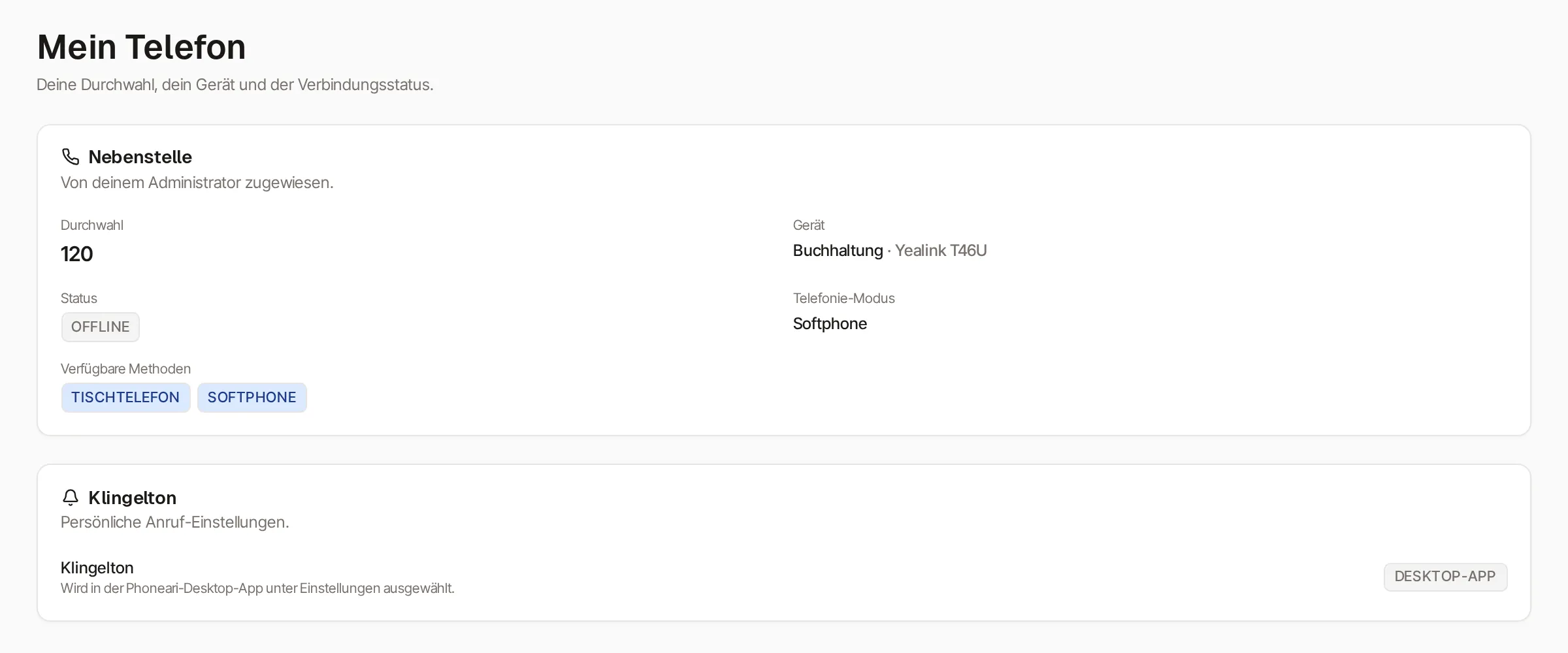Click the bell icon beside Klingelton
Screen dimensions: 1568x653
pyautogui.click(x=71, y=498)
